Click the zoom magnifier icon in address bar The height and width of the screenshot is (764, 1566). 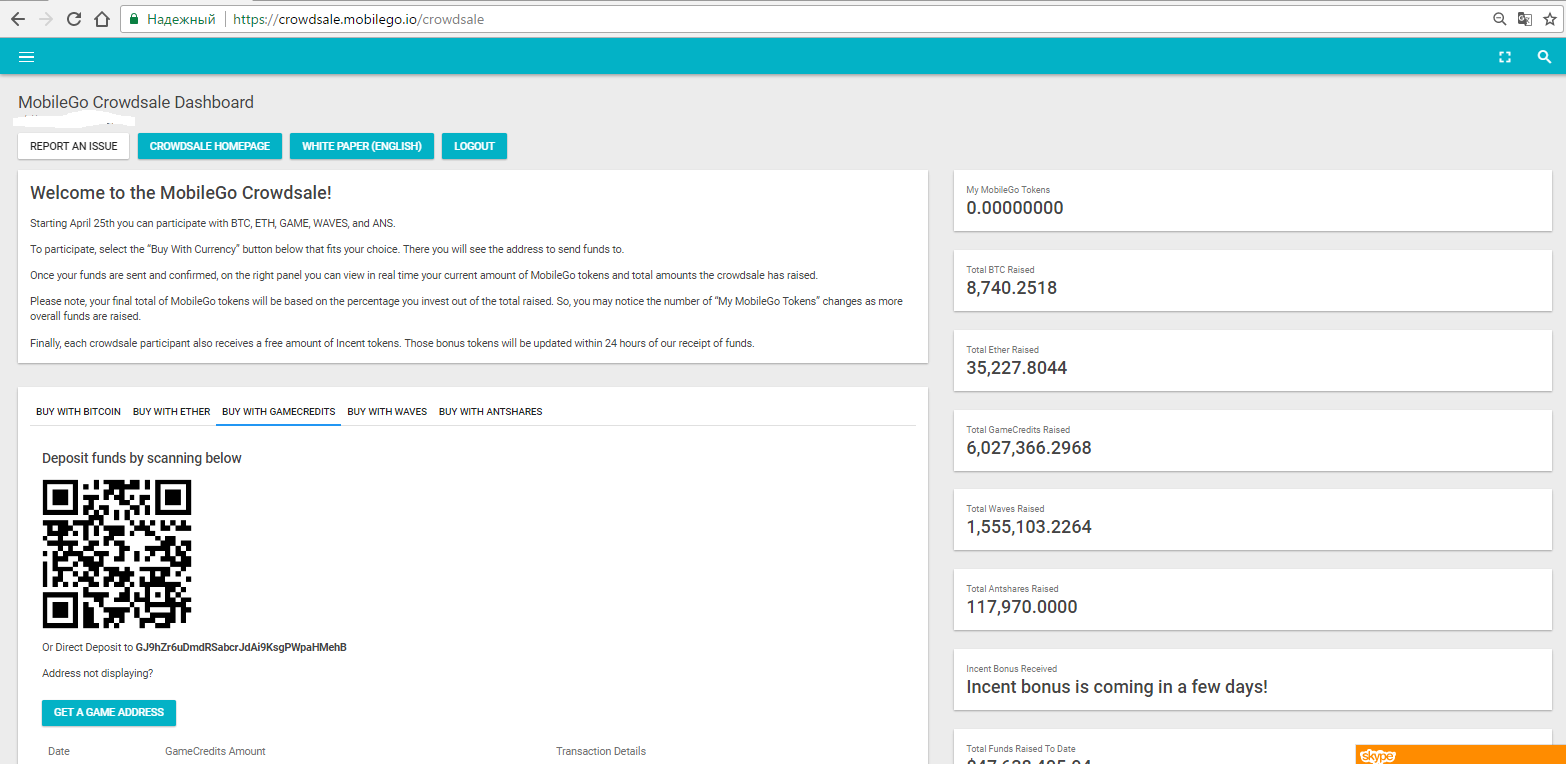tap(1499, 19)
